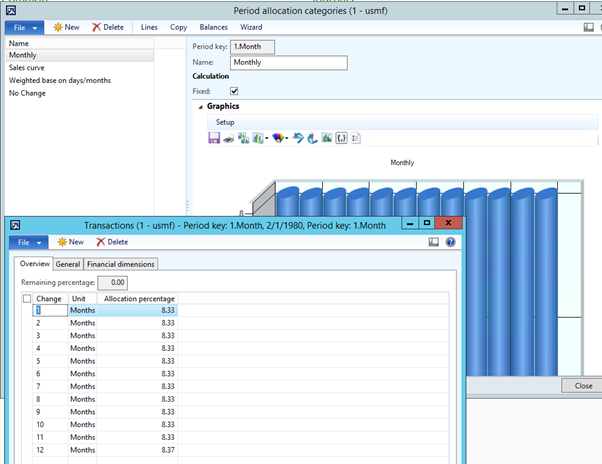
Task: Check the select-all checkbox in grid header
Action: coord(26,298)
